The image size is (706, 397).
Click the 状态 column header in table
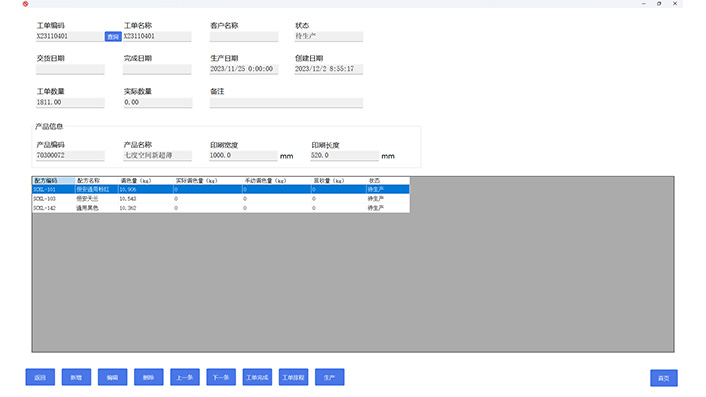(x=388, y=180)
